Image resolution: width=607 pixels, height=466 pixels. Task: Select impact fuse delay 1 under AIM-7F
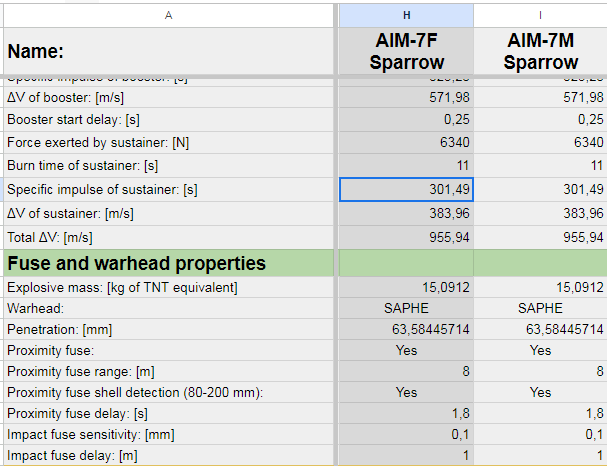tap(406, 456)
